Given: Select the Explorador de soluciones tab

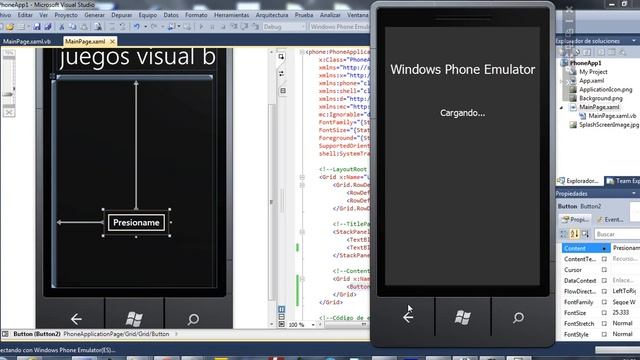Looking at the screenshot, I should 580,180.
